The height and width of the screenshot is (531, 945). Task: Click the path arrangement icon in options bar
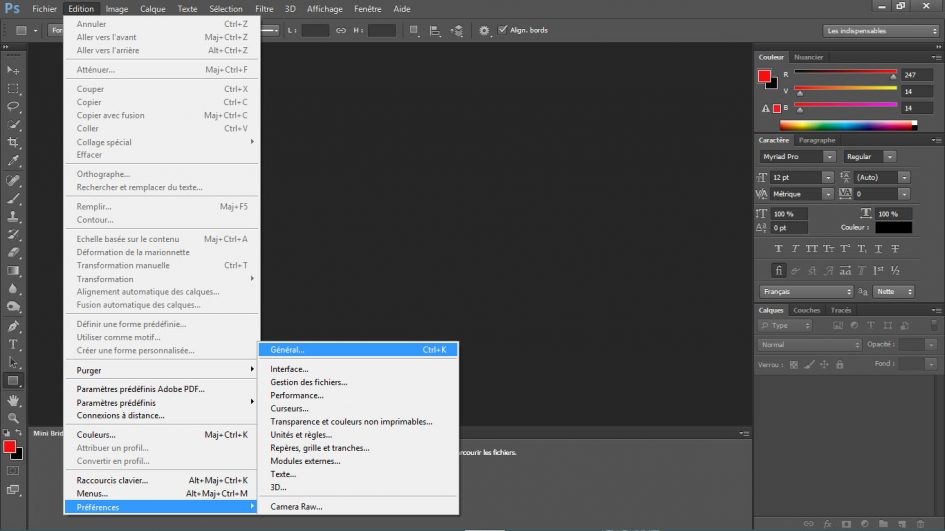pos(457,30)
